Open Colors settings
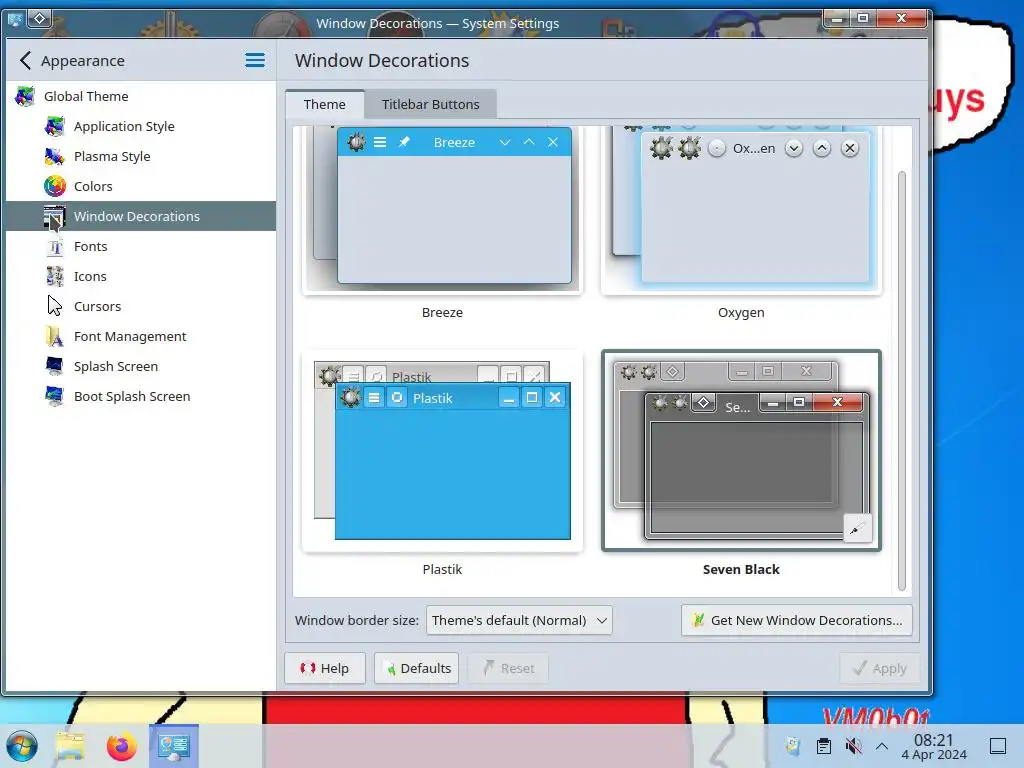The image size is (1024, 768). pos(140,186)
